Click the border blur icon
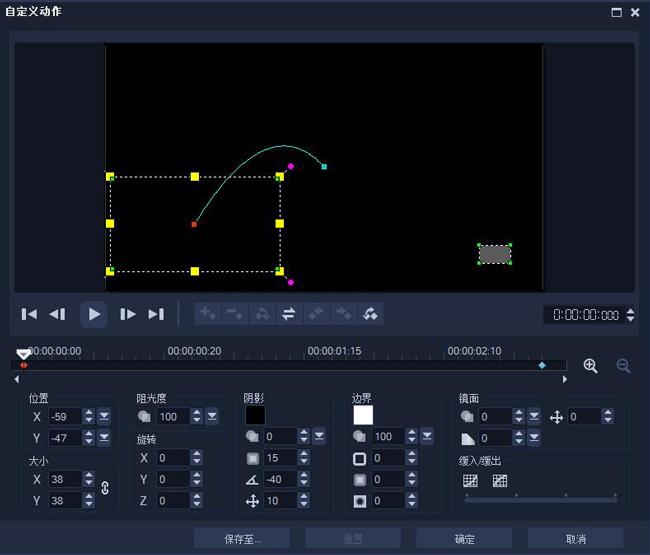Screen dimensions: 650x555 (x=359, y=480)
